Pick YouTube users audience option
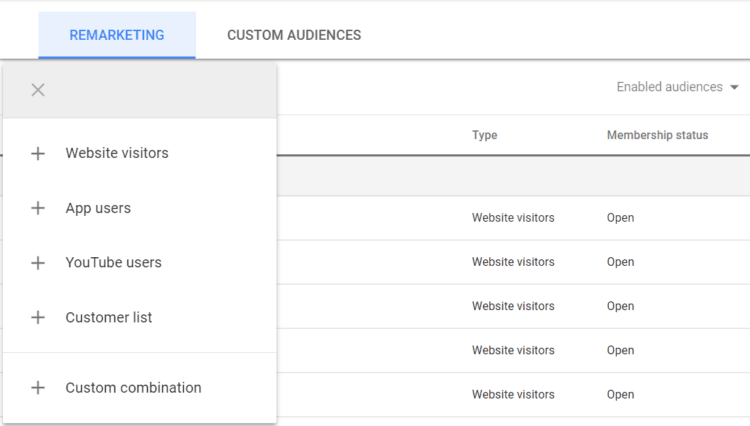Viewport: 750px width, 426px height. point(113,263)
